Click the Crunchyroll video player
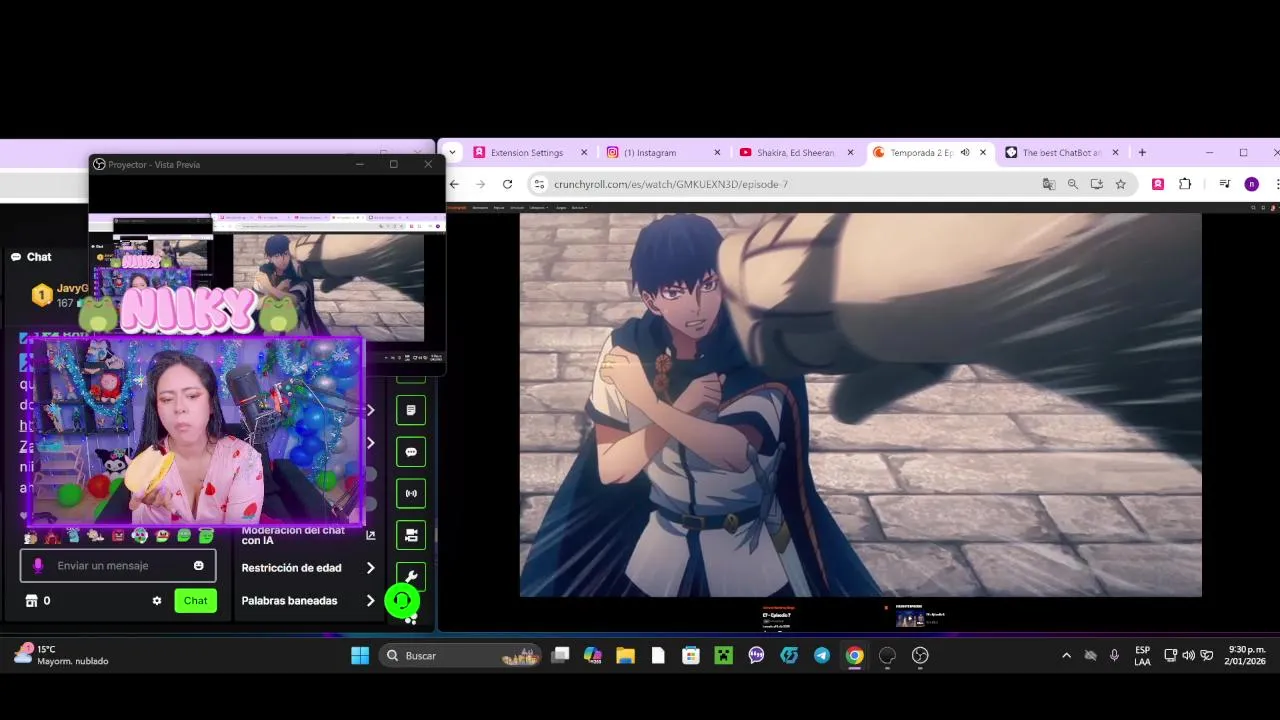 (x=860, y=405)
